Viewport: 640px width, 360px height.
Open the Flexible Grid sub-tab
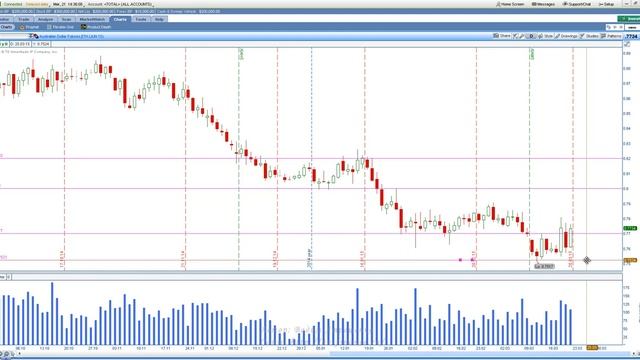(x=61, y=27)
